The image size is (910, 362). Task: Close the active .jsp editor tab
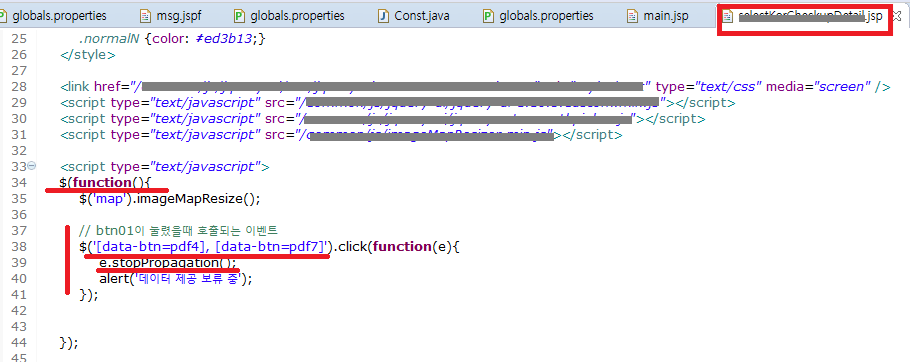[x=897, y=16]
